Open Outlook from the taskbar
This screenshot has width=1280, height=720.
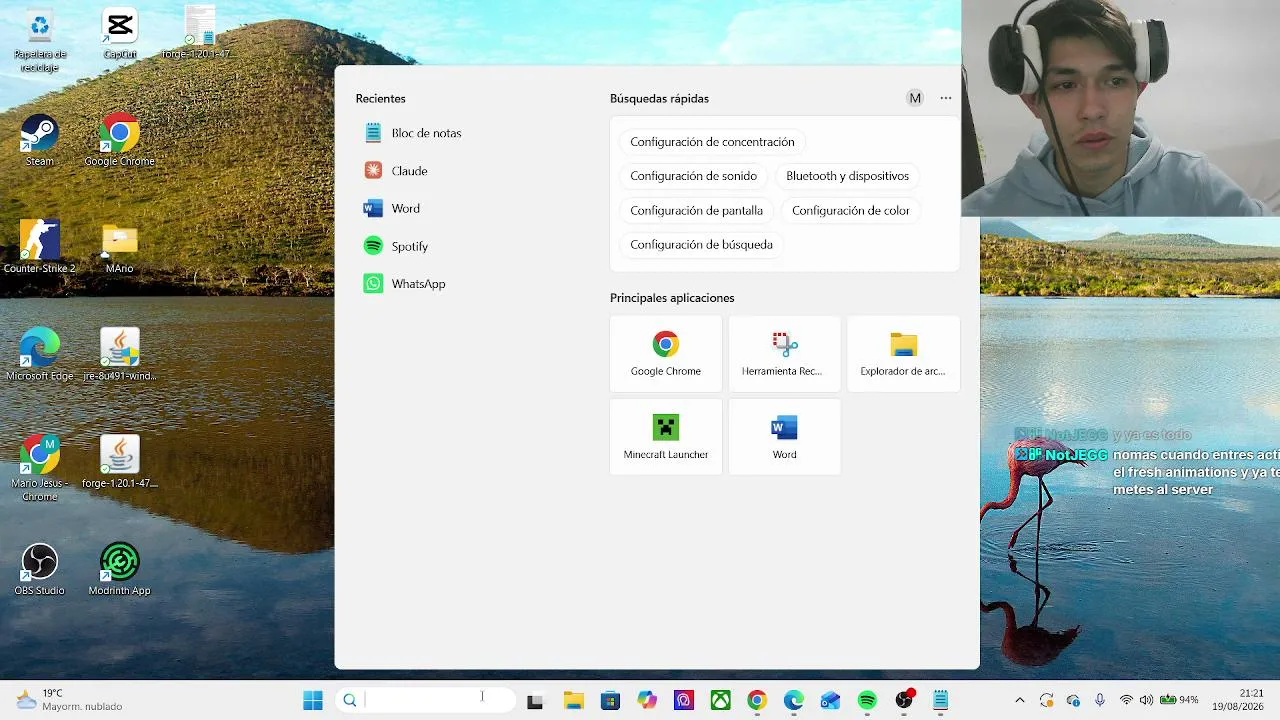pyautogui.click(x=830, y=700)
